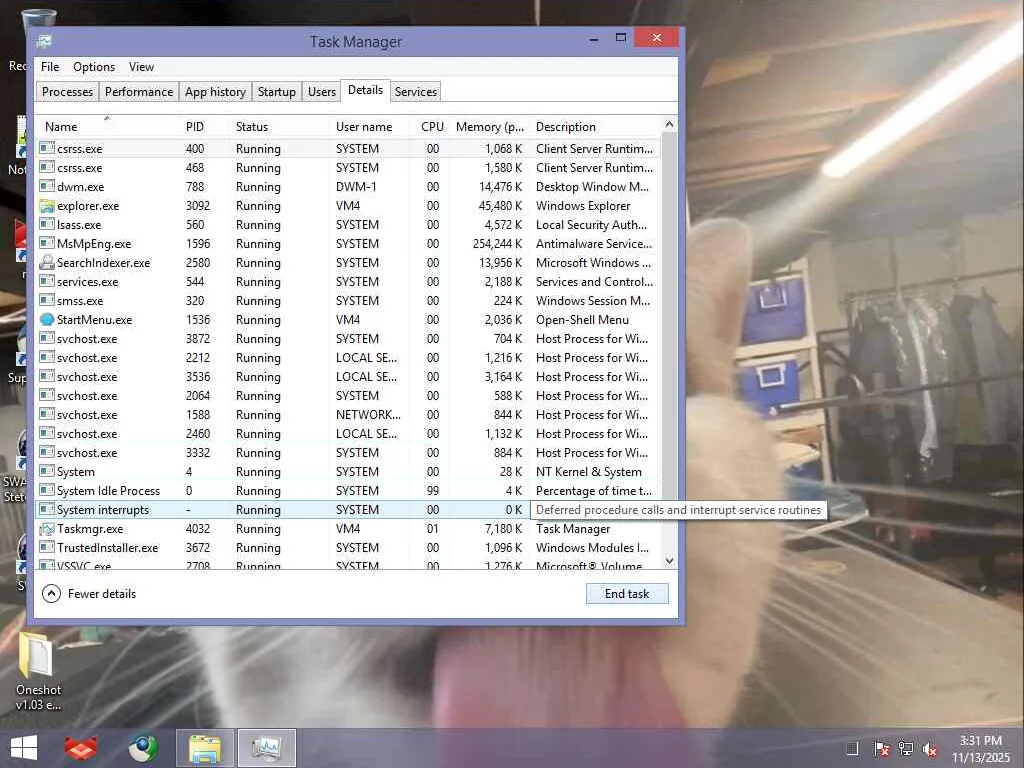Click the Task Manager title bar icon
This screenshot has height=768, width=1024.
click(44, 41)
